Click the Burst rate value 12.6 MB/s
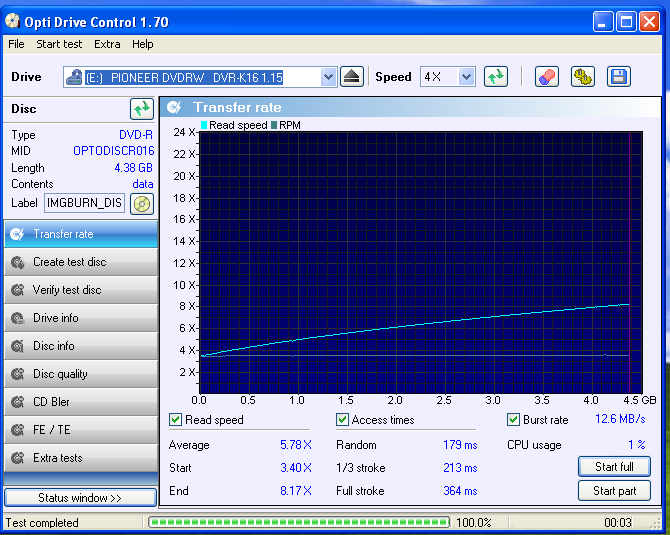This screenshot has width=670, height=535. click(620, 419)
